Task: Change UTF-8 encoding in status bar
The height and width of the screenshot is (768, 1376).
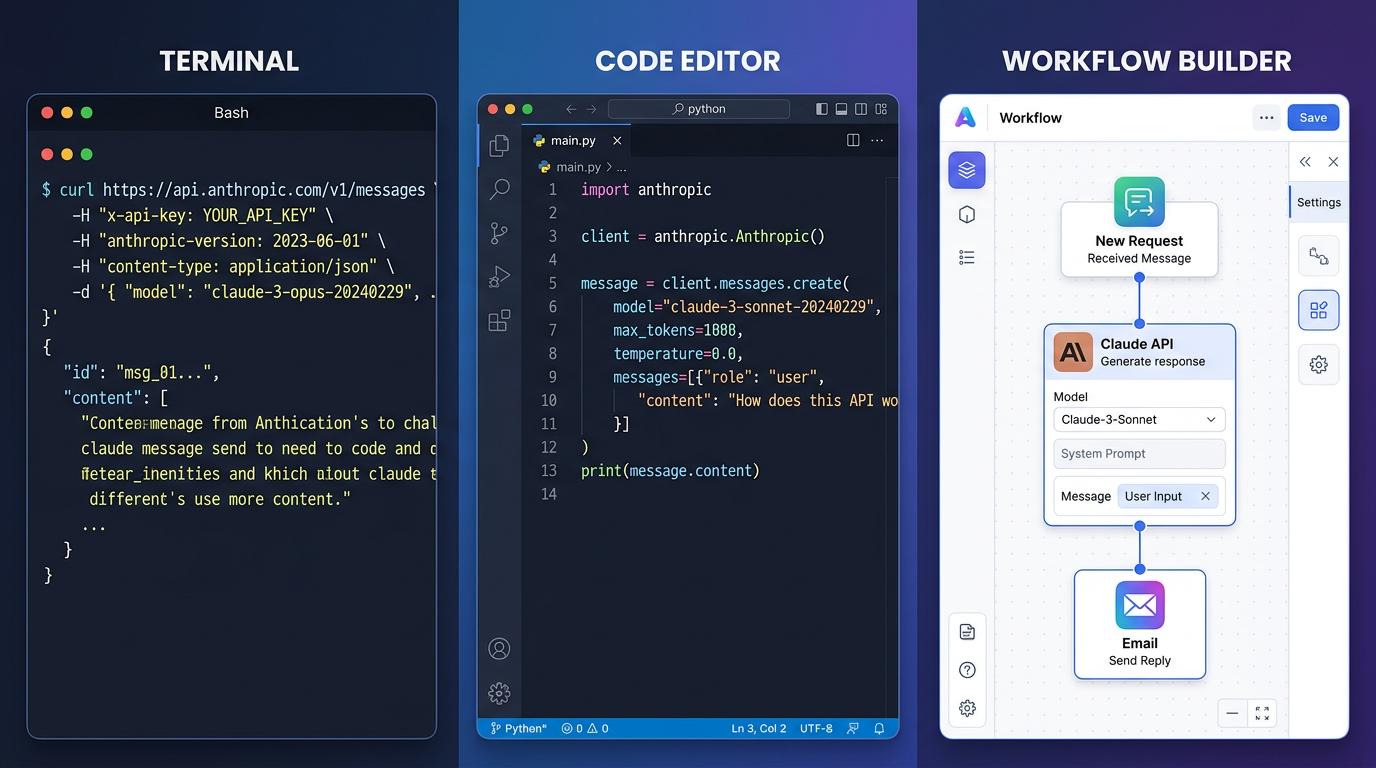Action: click(x=816, y=729)
